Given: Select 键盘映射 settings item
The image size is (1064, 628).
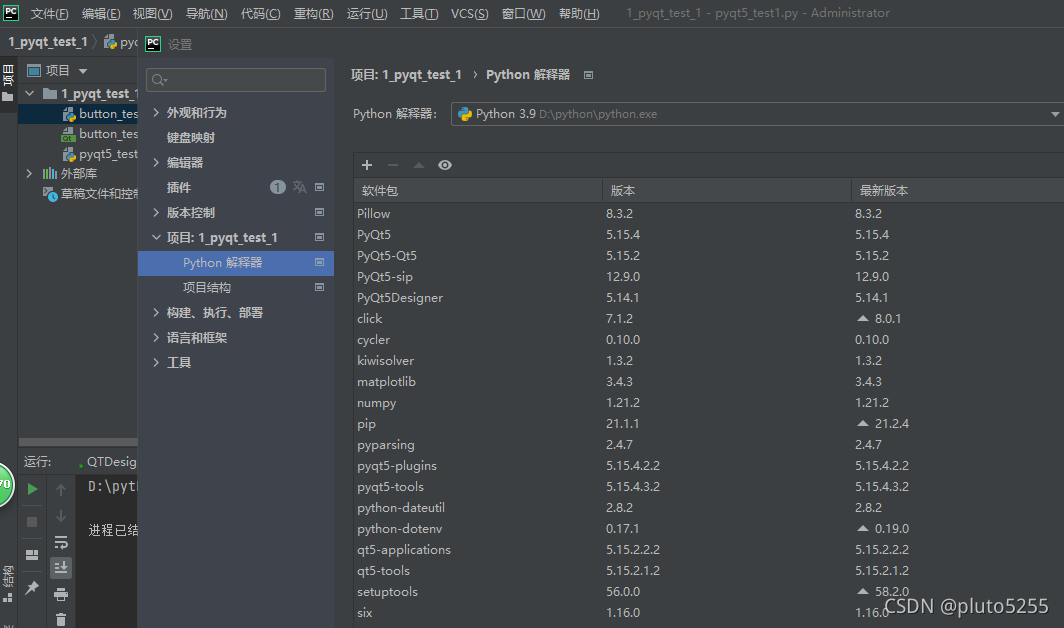Looking at the screenshot, I should (x=191, y=138).
